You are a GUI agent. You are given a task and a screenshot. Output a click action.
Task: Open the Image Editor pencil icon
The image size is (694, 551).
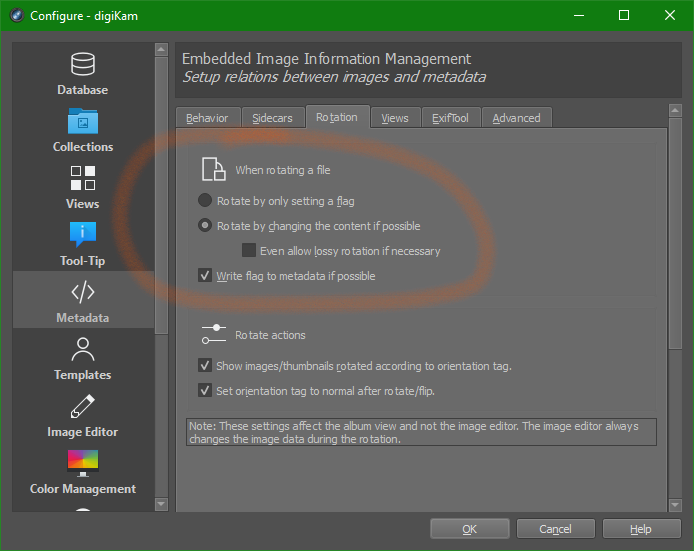tap(83, 407)
